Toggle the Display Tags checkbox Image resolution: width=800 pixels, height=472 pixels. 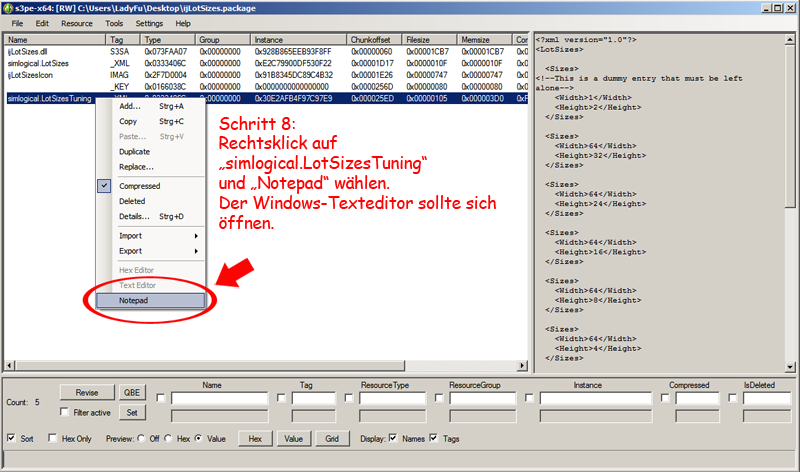434,438
